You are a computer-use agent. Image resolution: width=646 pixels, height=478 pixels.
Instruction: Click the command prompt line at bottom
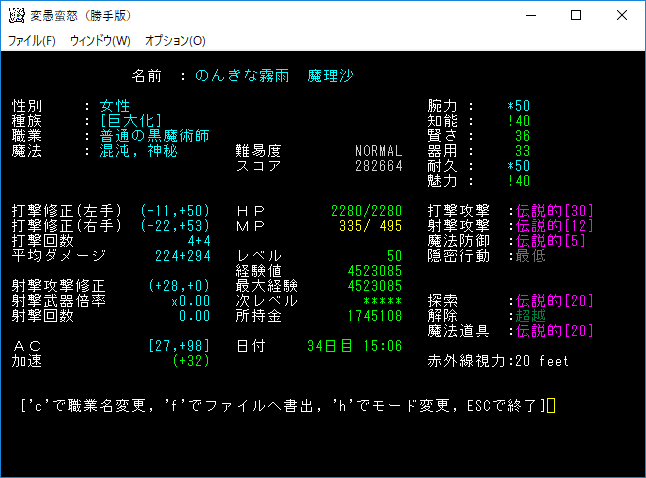point(285,406)
